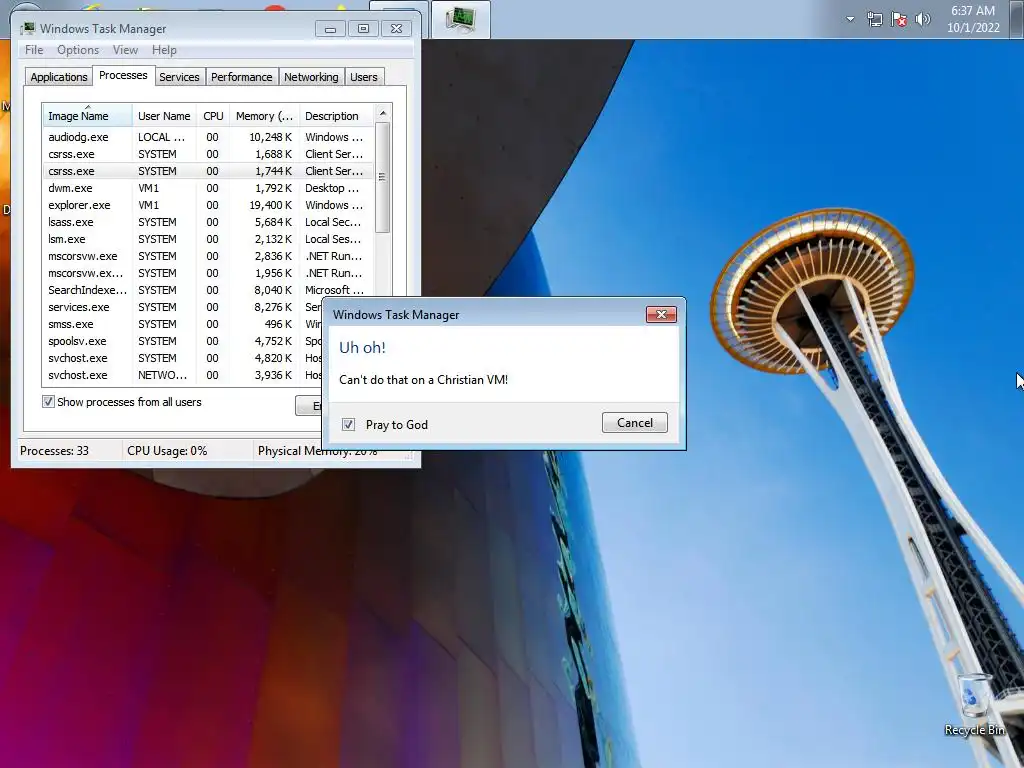Select the dwm.exe process
Screen dimensions: 1024x768
click(x=208, y=188)
